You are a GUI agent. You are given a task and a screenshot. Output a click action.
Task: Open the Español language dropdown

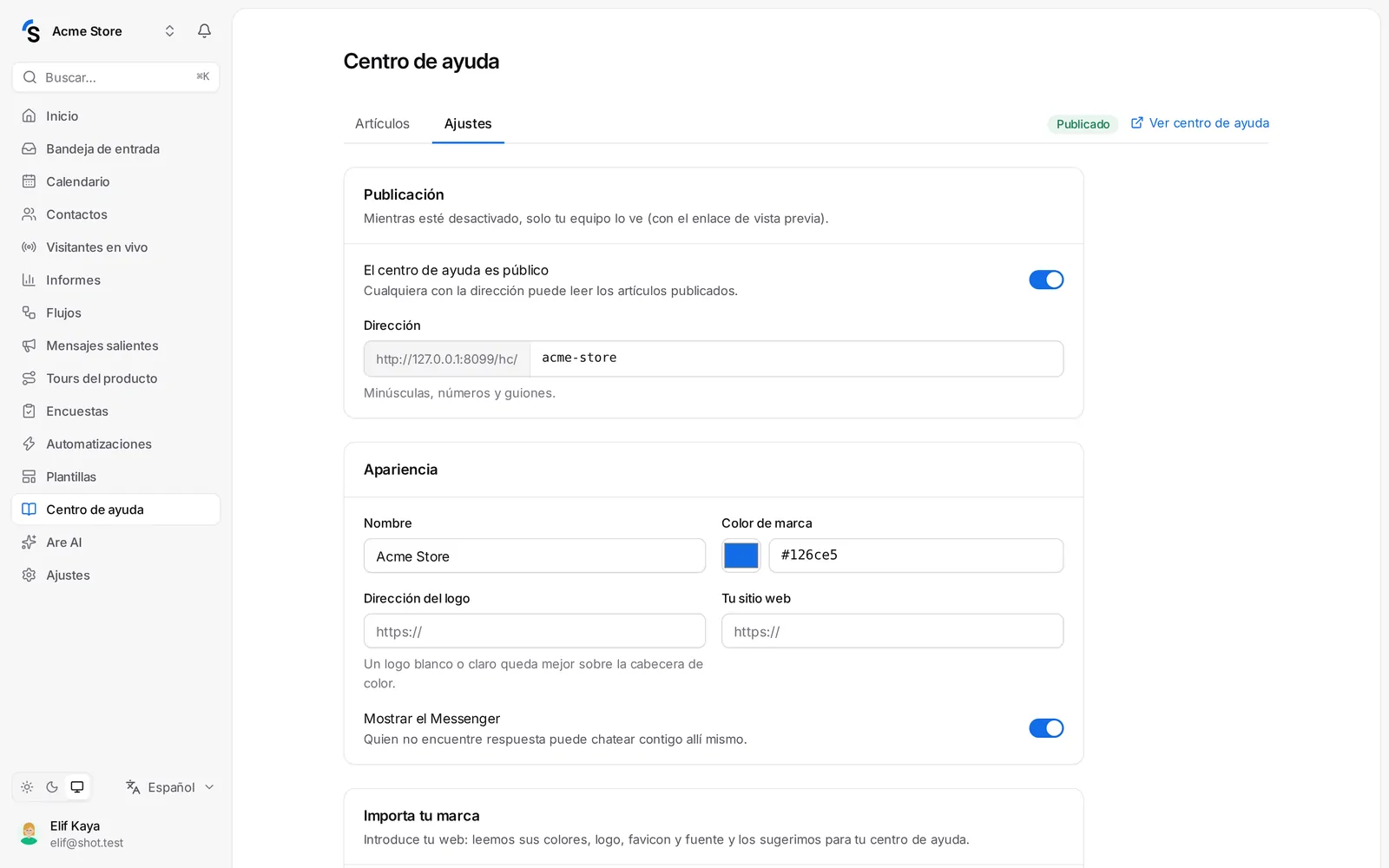tap(170, 787)
